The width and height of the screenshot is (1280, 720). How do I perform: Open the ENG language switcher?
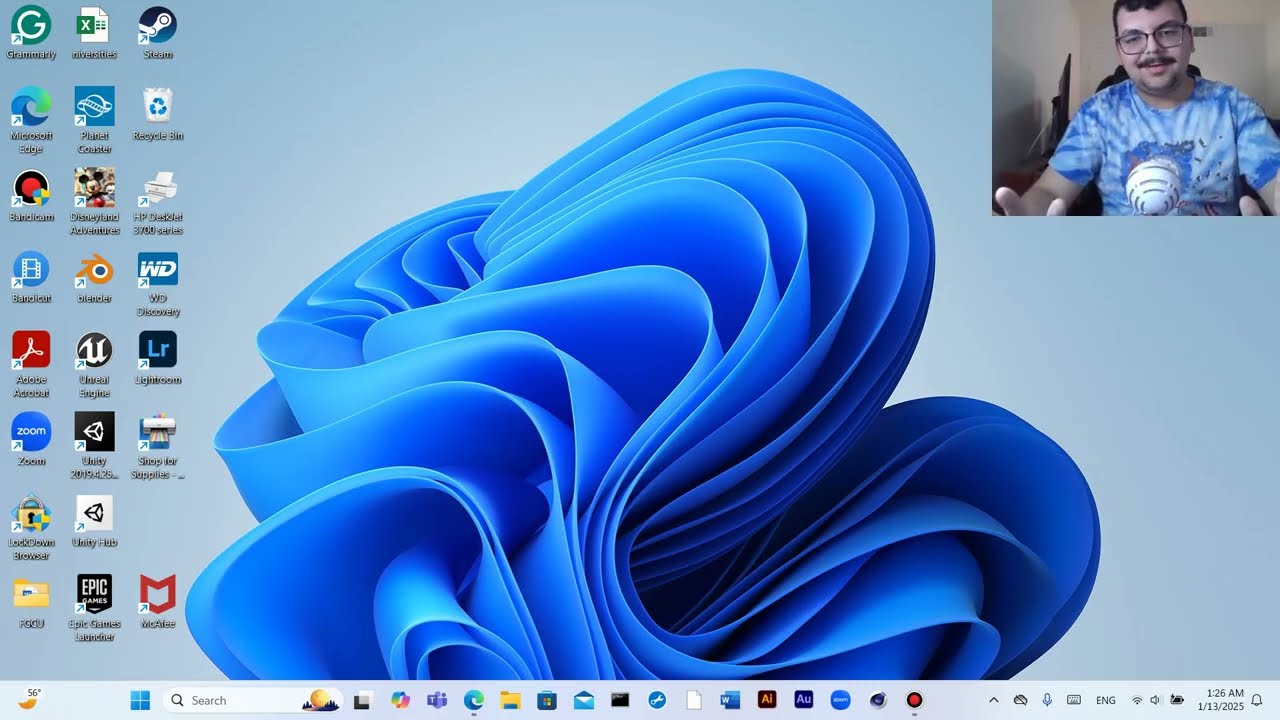tap(1106, 700)
